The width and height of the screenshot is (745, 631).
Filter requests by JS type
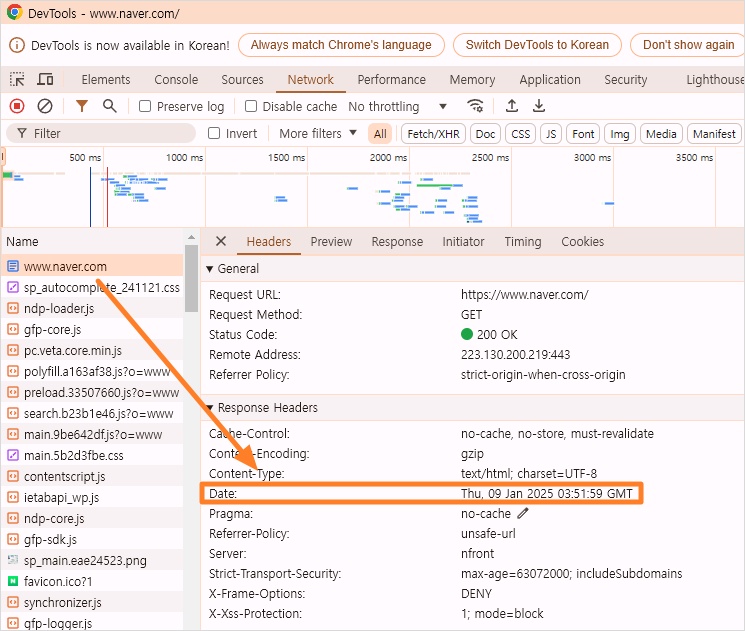pyautogui.click(x=551, y=134)
